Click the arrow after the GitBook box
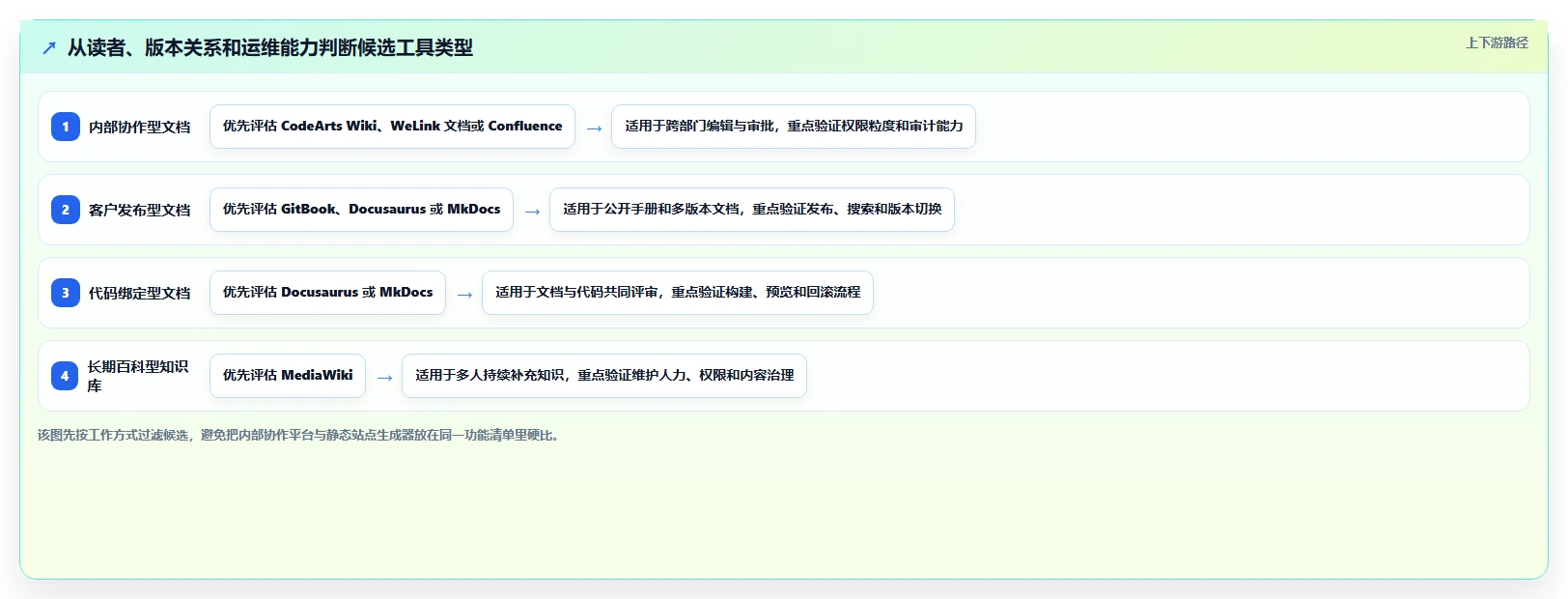Viewport: 1568px width, 599px height. (532, 212)
